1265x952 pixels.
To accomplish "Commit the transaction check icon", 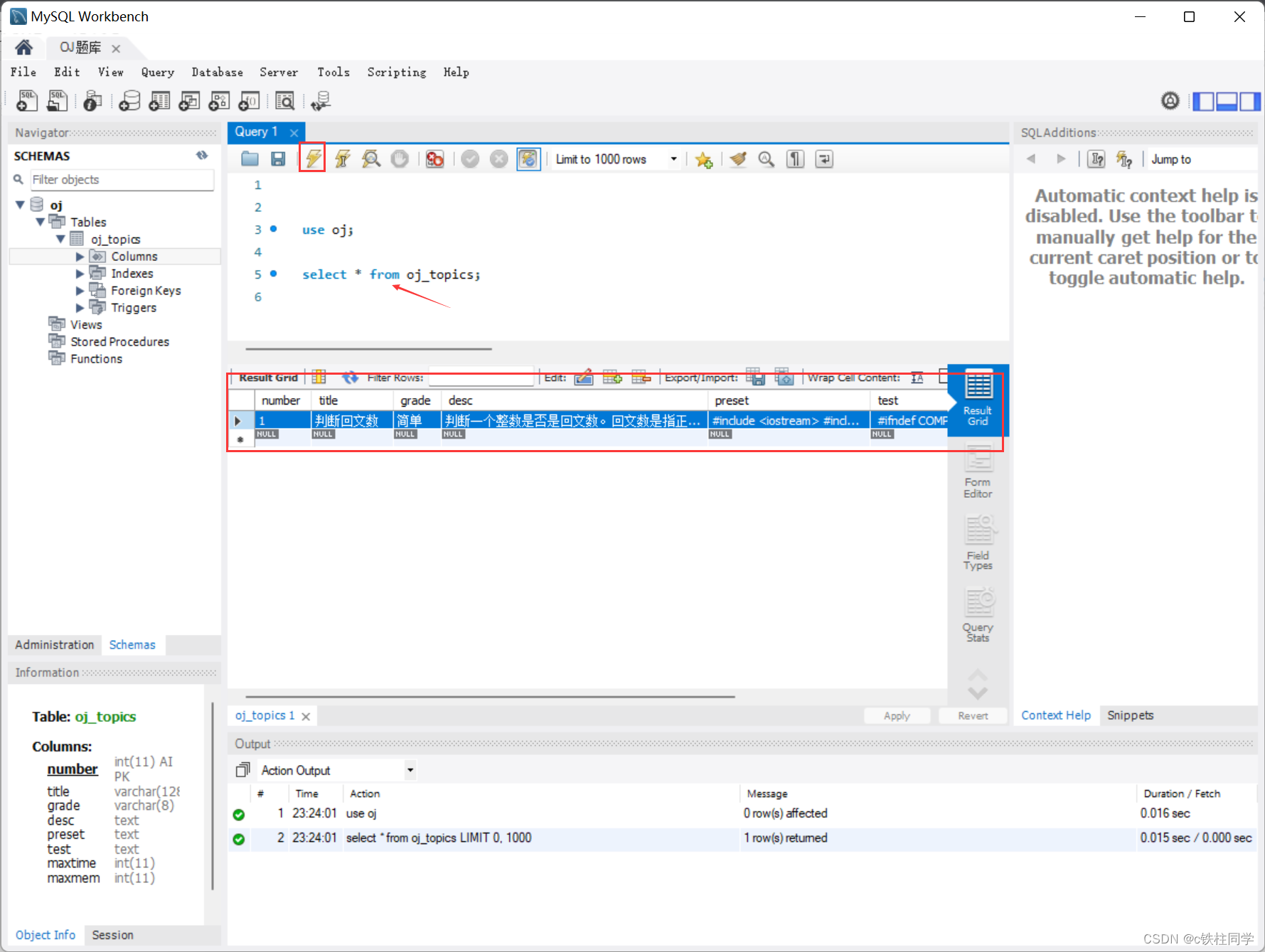I will pyautogui.click(x=470, y=159).
